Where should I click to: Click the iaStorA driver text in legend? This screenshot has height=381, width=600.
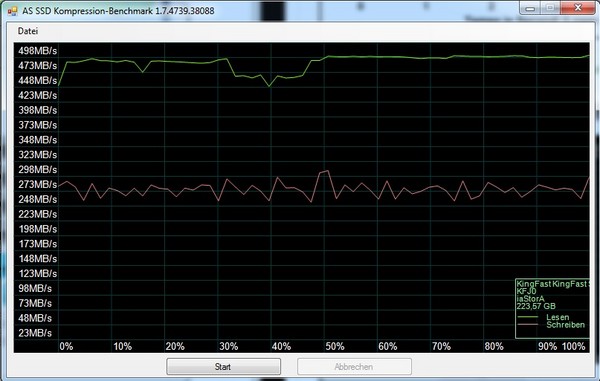[x=530, y=299]
